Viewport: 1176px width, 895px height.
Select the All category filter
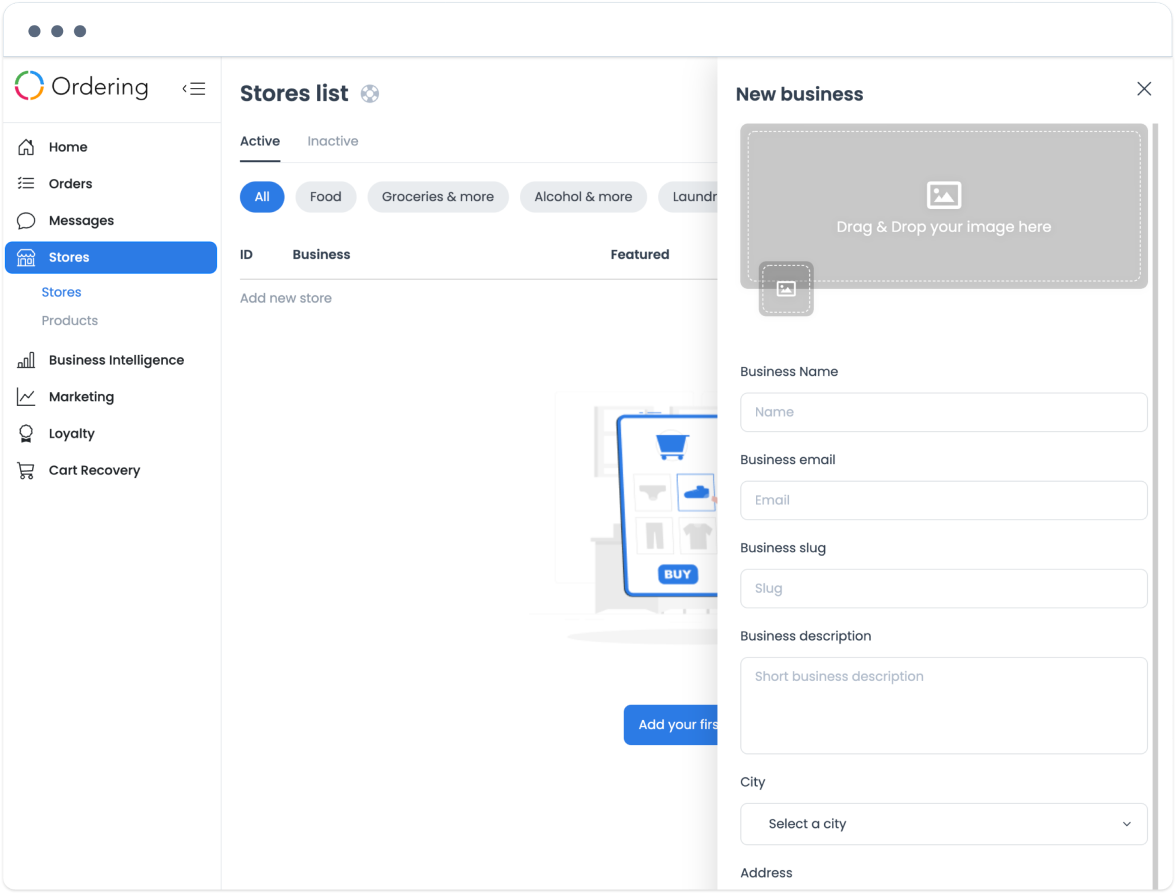point(262,197)
